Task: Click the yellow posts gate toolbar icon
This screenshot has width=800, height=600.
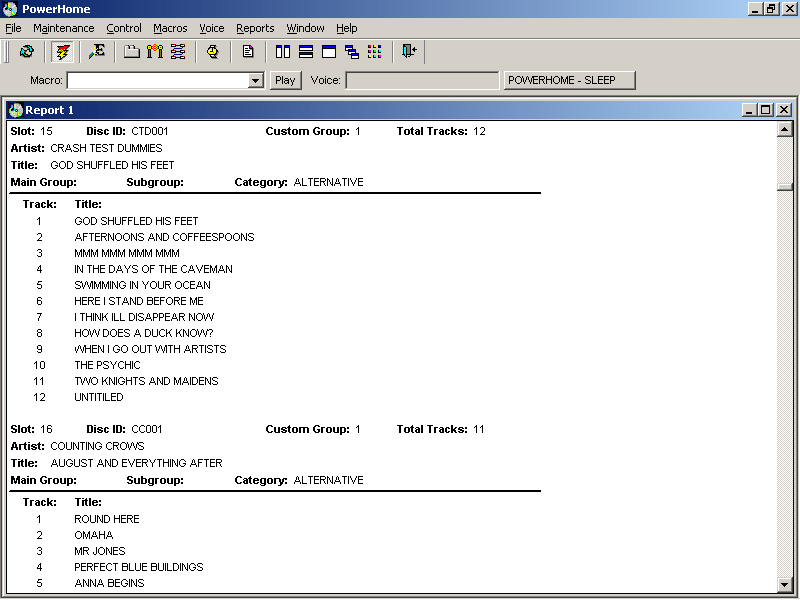Action: tap(155, 52)
